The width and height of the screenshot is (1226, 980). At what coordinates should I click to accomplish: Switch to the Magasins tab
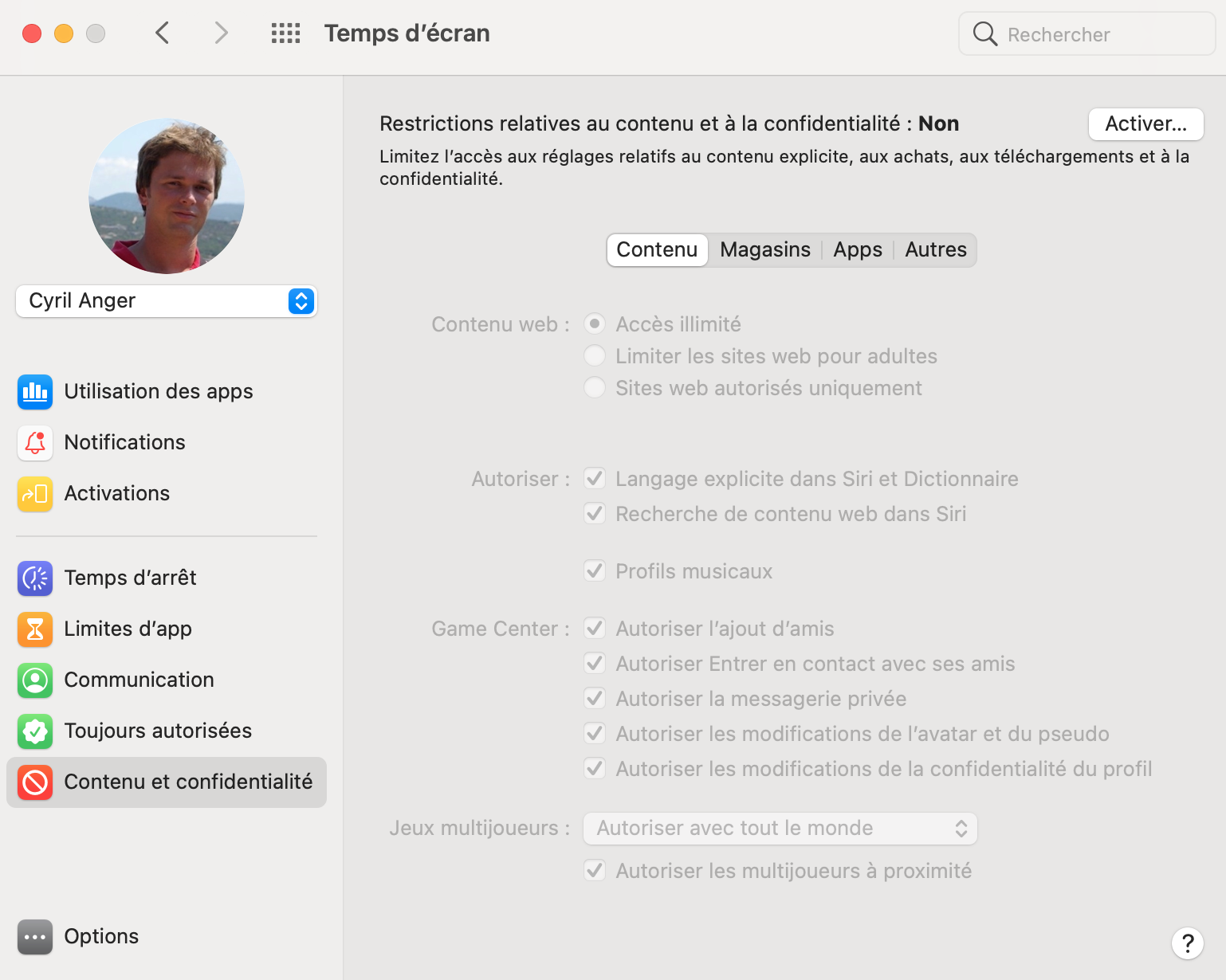[764, 250]
